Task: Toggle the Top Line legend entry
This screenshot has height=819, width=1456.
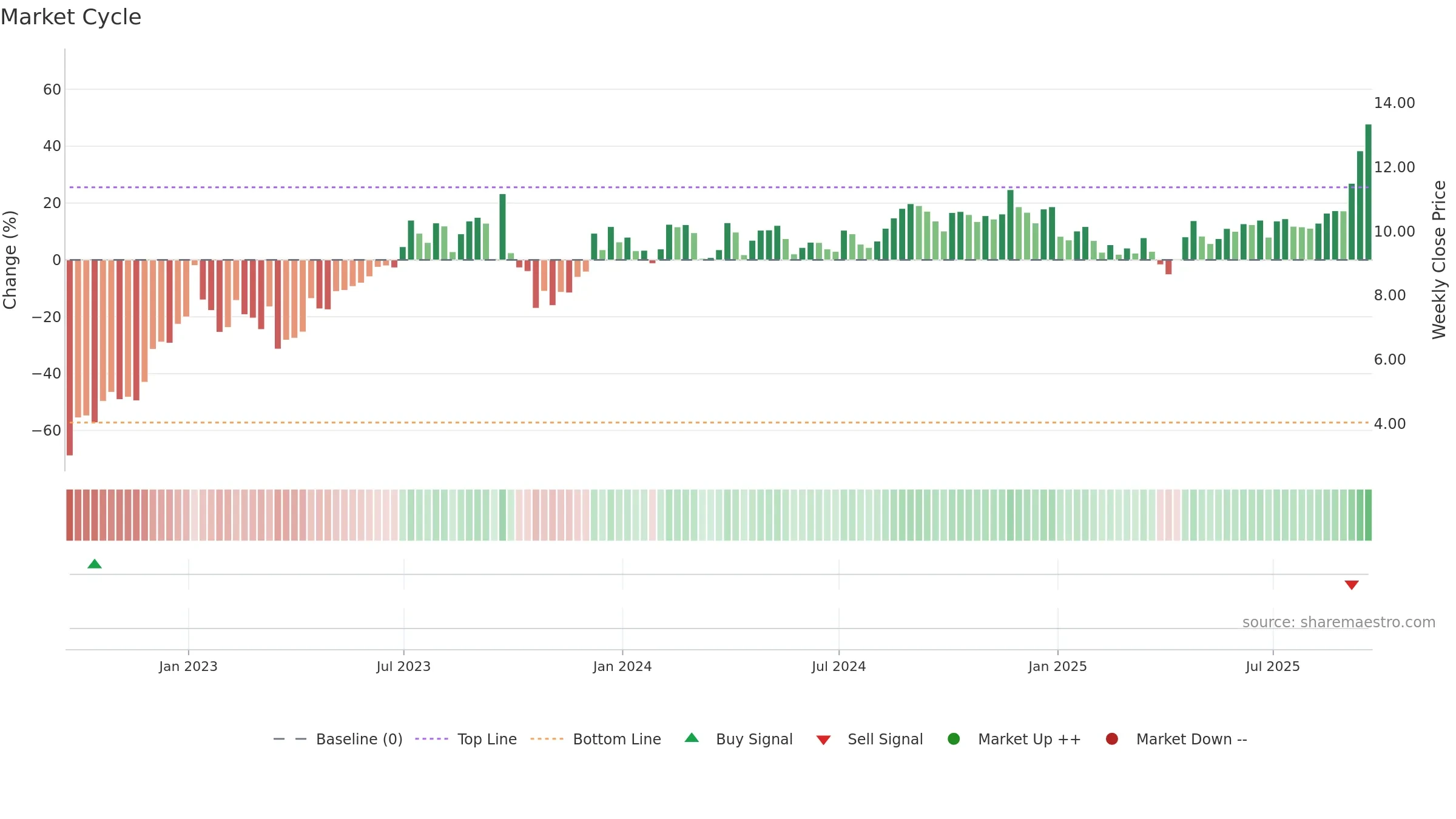Action: point(466,739)
